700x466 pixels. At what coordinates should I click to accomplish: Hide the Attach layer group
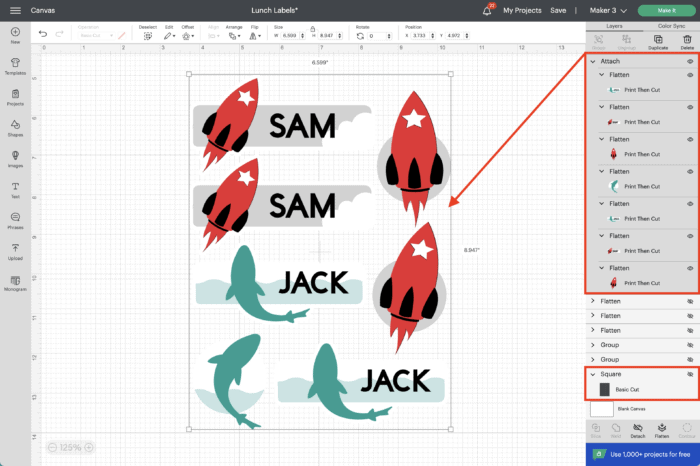(690, 61)
